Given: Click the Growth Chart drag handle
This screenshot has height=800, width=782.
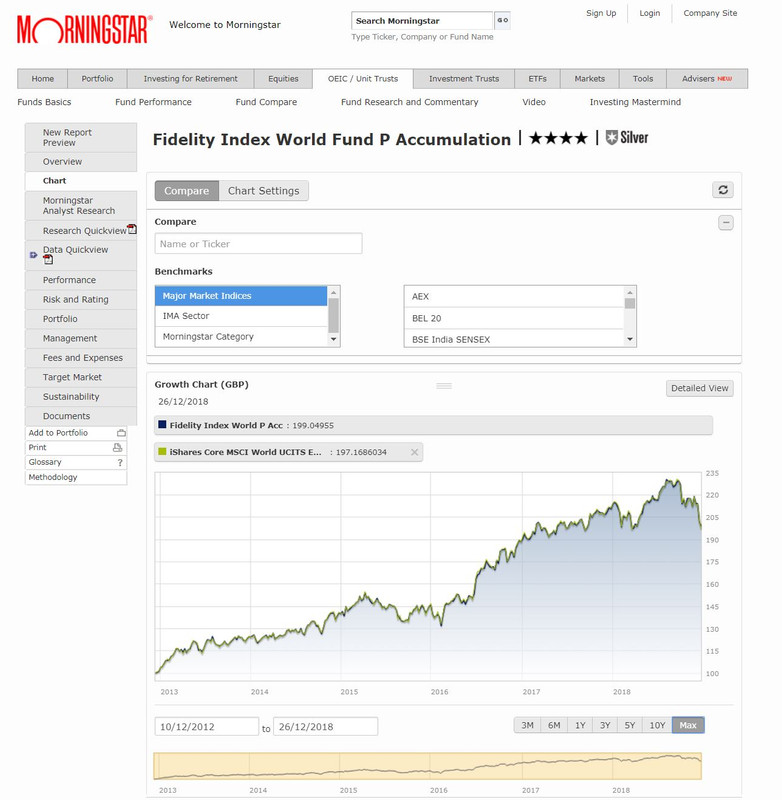Looking at the screenshot, I should 444,386.
